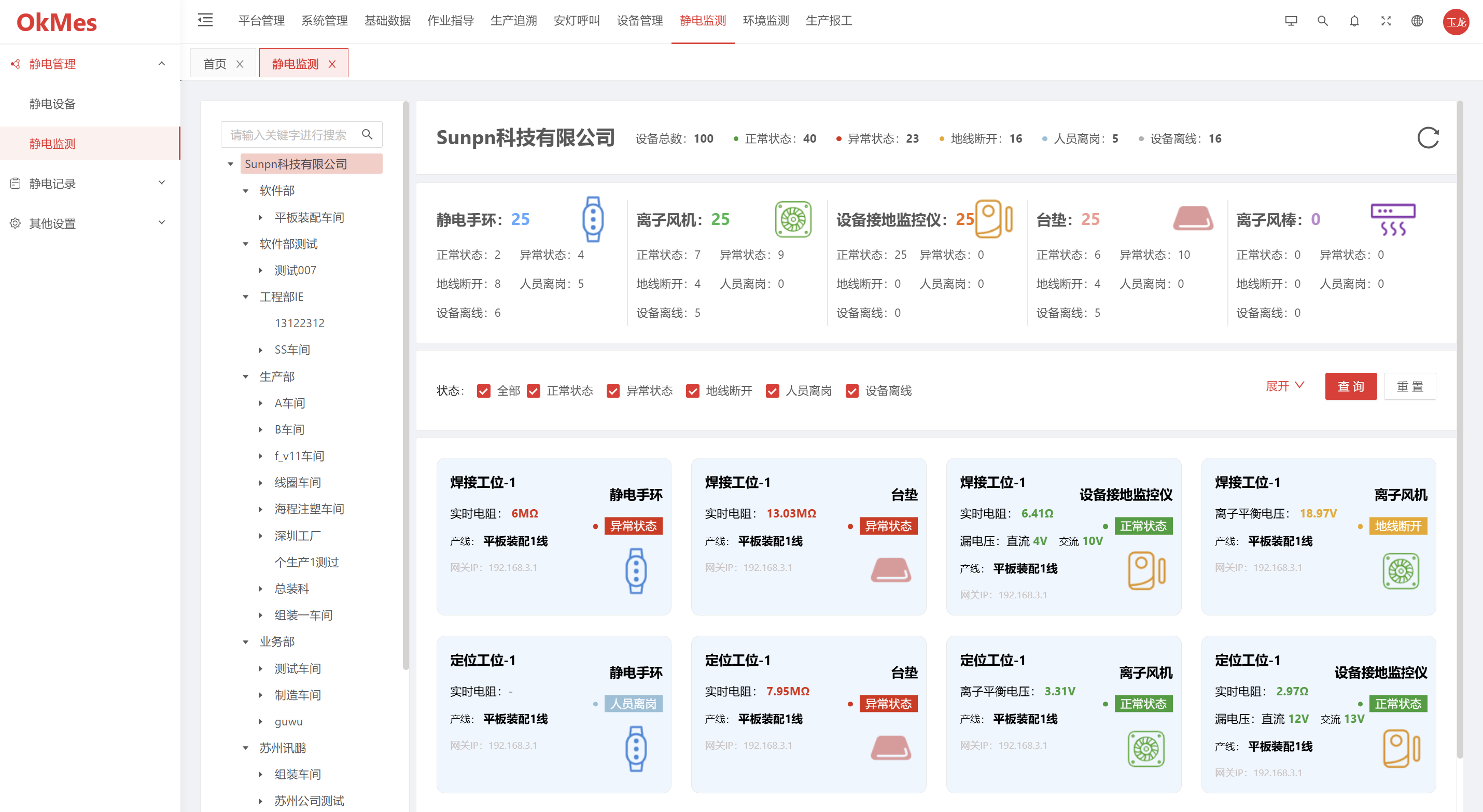Click the tree panel vertical scrollbar

click(406, 386)
